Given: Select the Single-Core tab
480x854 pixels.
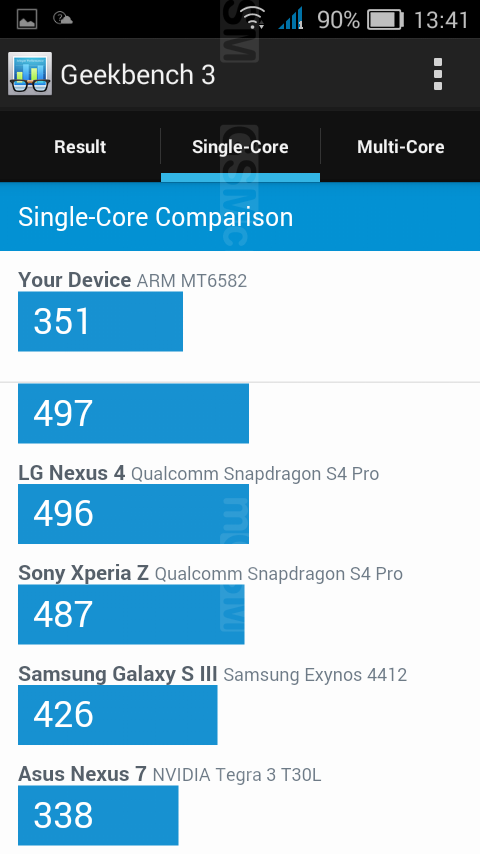Looking at the screenshot, I should tap(240, 147).
